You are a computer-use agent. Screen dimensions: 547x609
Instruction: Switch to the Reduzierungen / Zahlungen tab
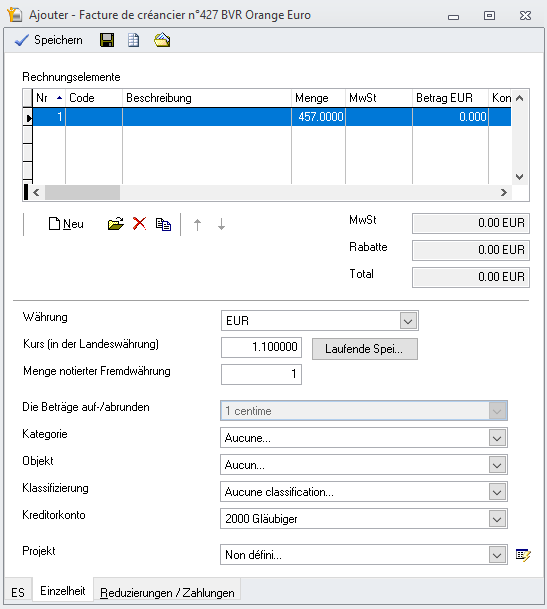point(167,593)
